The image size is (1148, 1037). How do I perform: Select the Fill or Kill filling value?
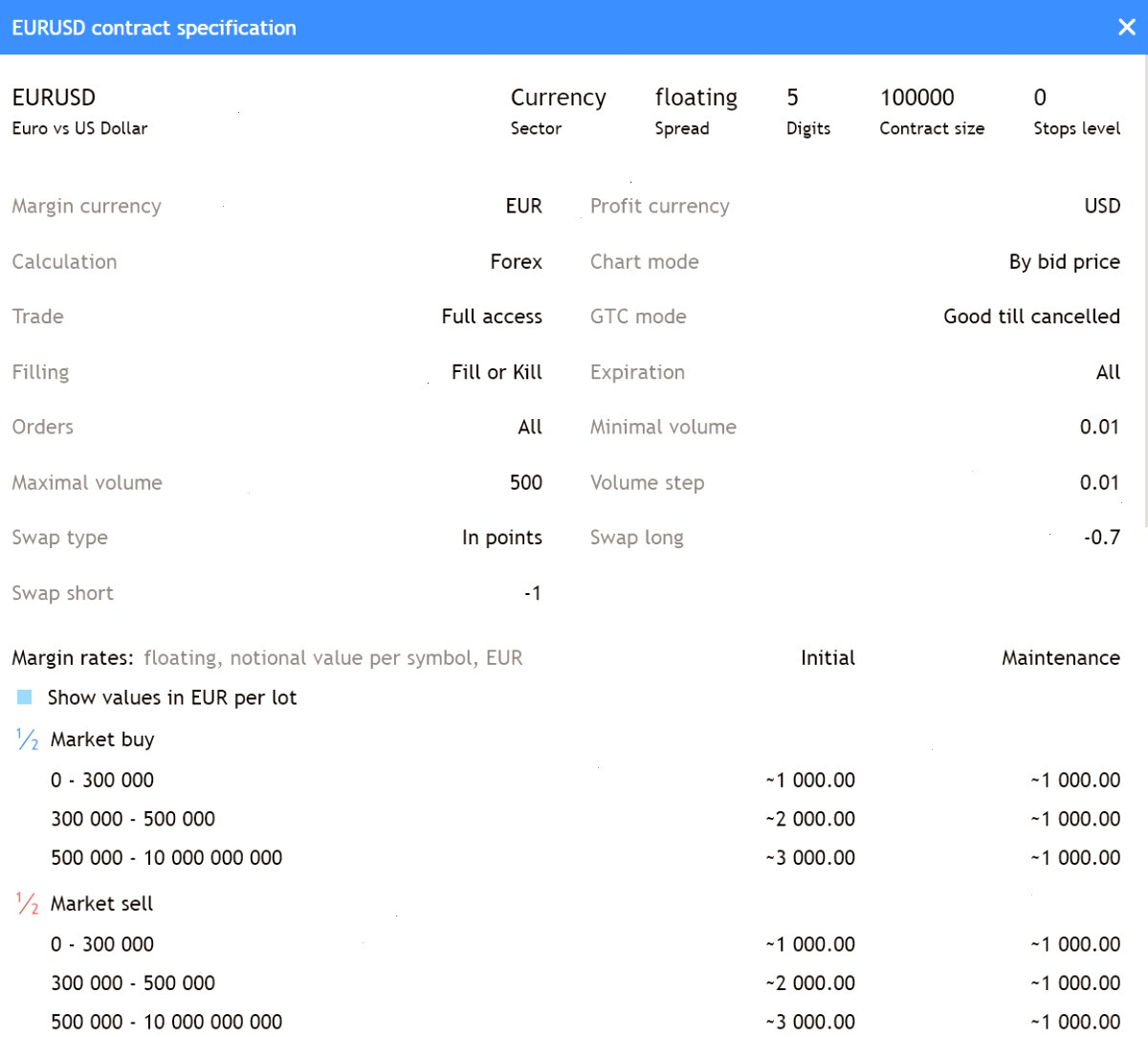coord(497,372)
